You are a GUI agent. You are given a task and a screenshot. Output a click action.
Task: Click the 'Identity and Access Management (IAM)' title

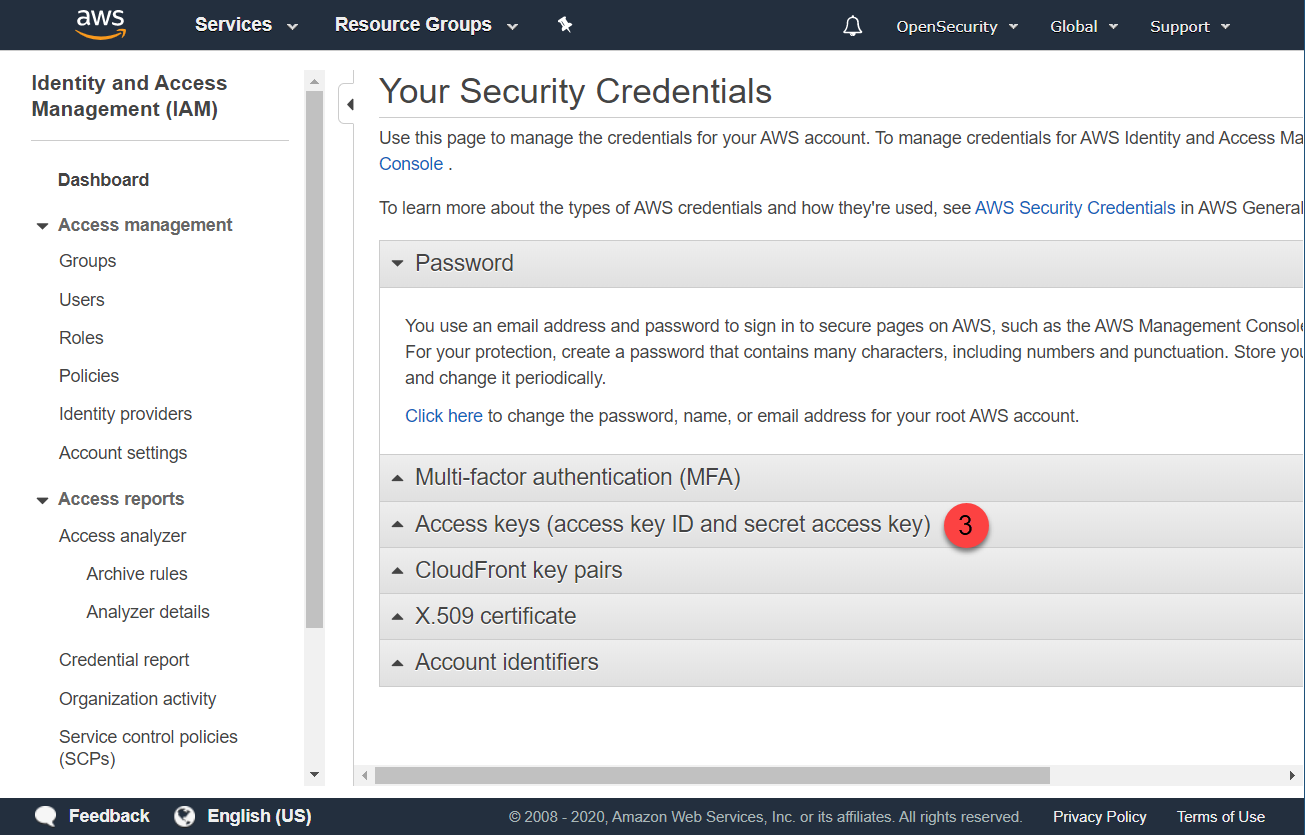coord(129,96)
